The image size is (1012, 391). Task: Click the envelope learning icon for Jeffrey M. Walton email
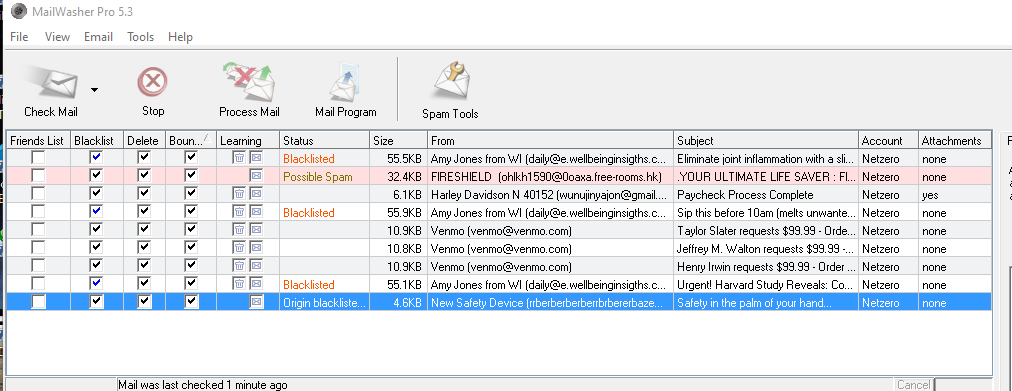[x=256, y=248]
